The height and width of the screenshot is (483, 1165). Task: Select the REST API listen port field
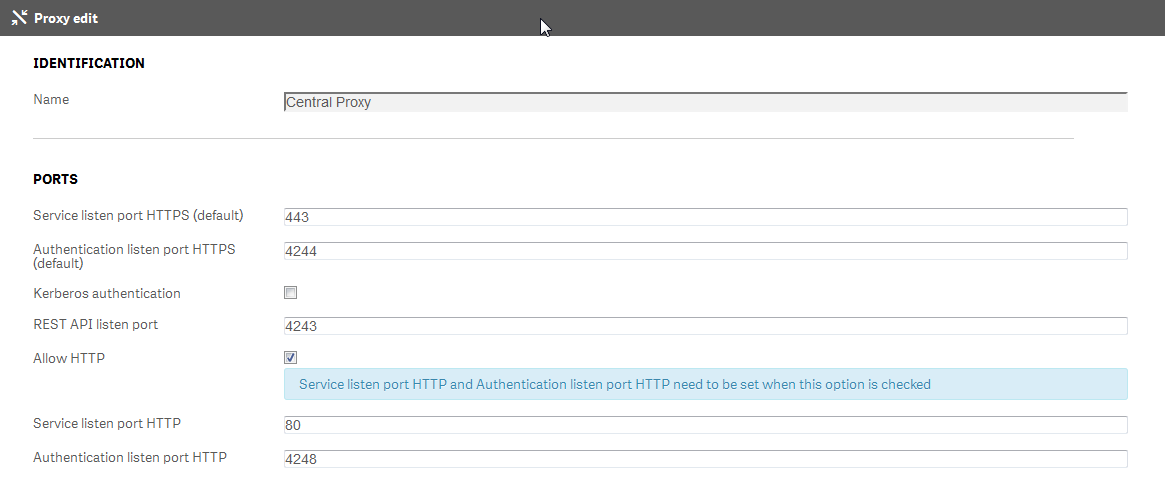click(705, 326)
